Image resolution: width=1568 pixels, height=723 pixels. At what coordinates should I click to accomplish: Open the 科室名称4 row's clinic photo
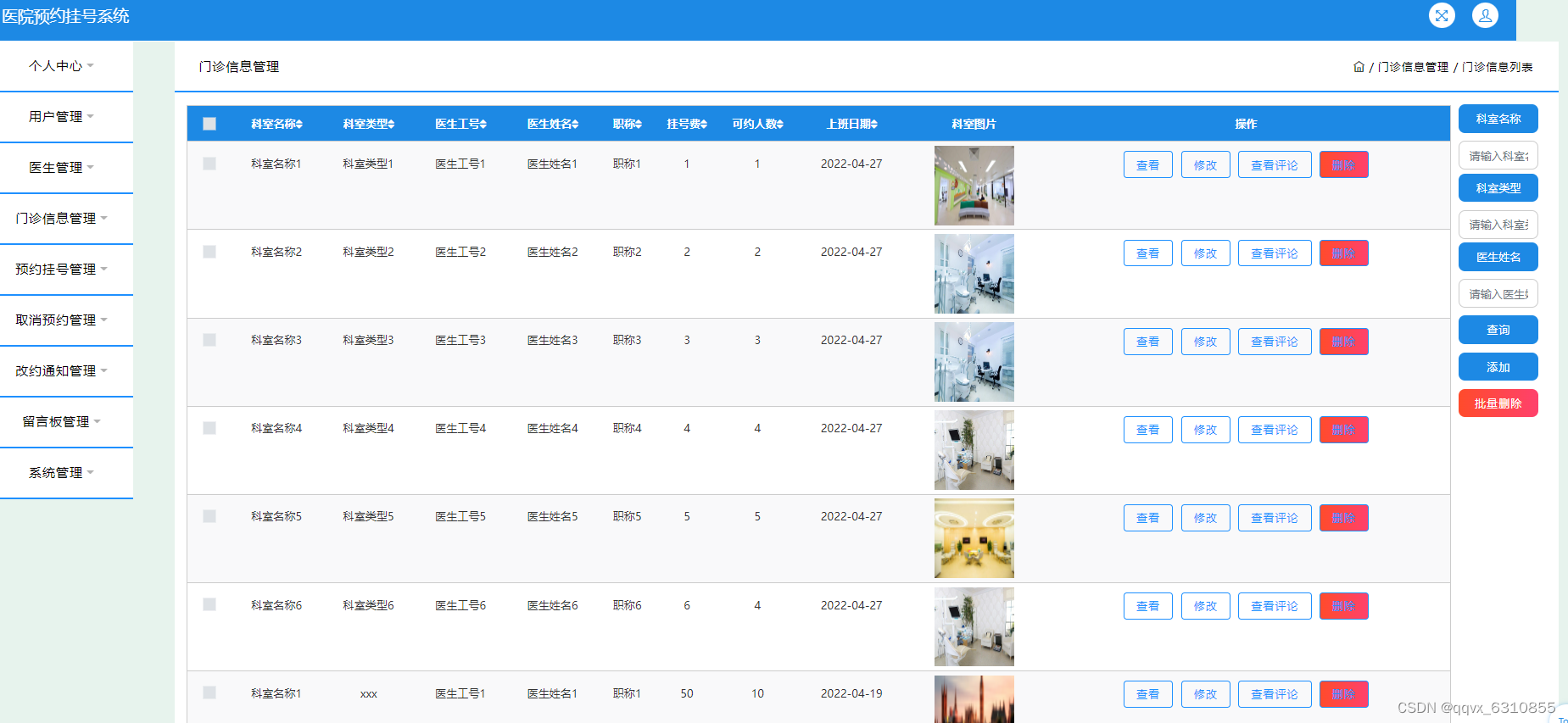pos(974,450)
